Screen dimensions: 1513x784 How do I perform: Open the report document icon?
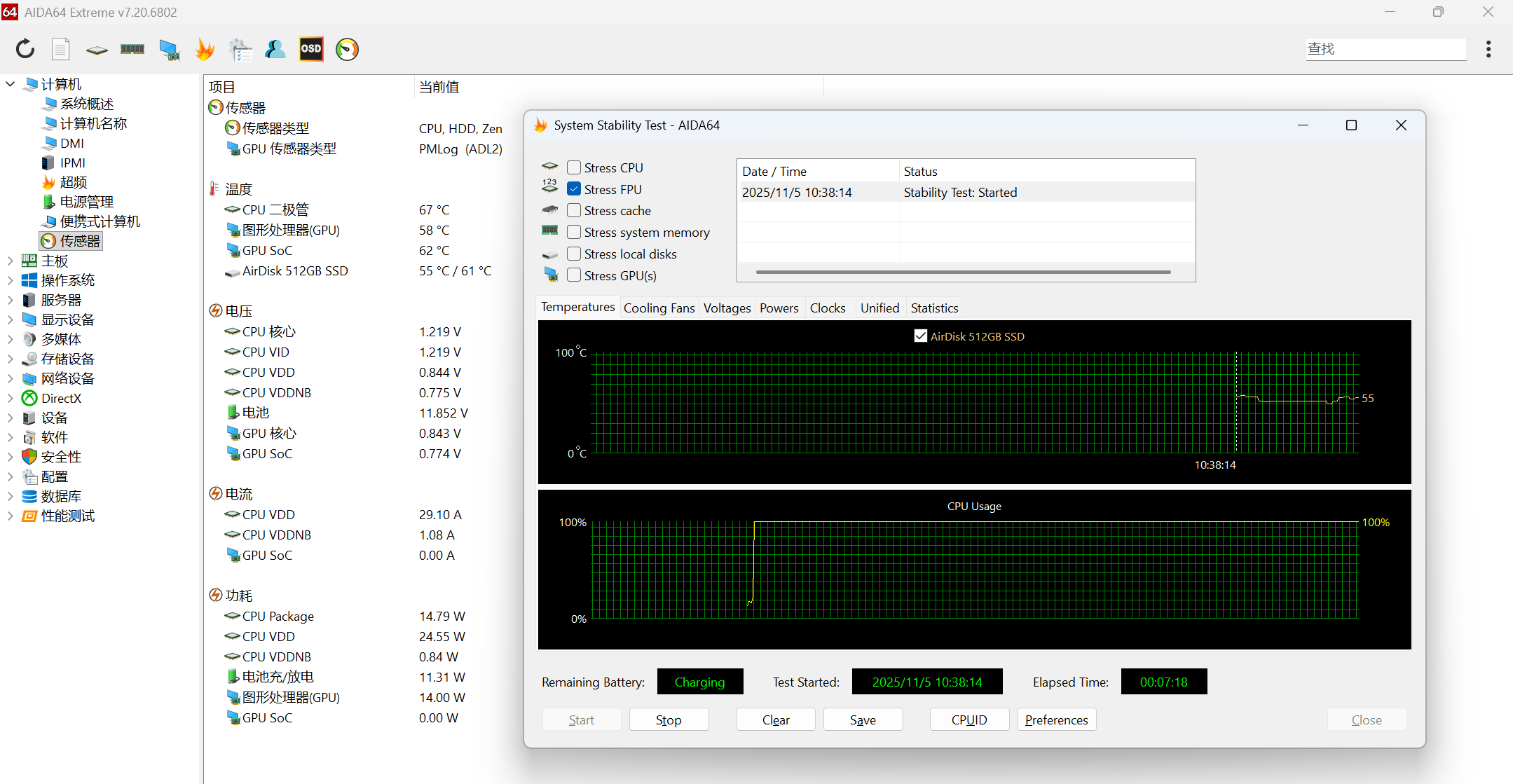coord(61,49)
